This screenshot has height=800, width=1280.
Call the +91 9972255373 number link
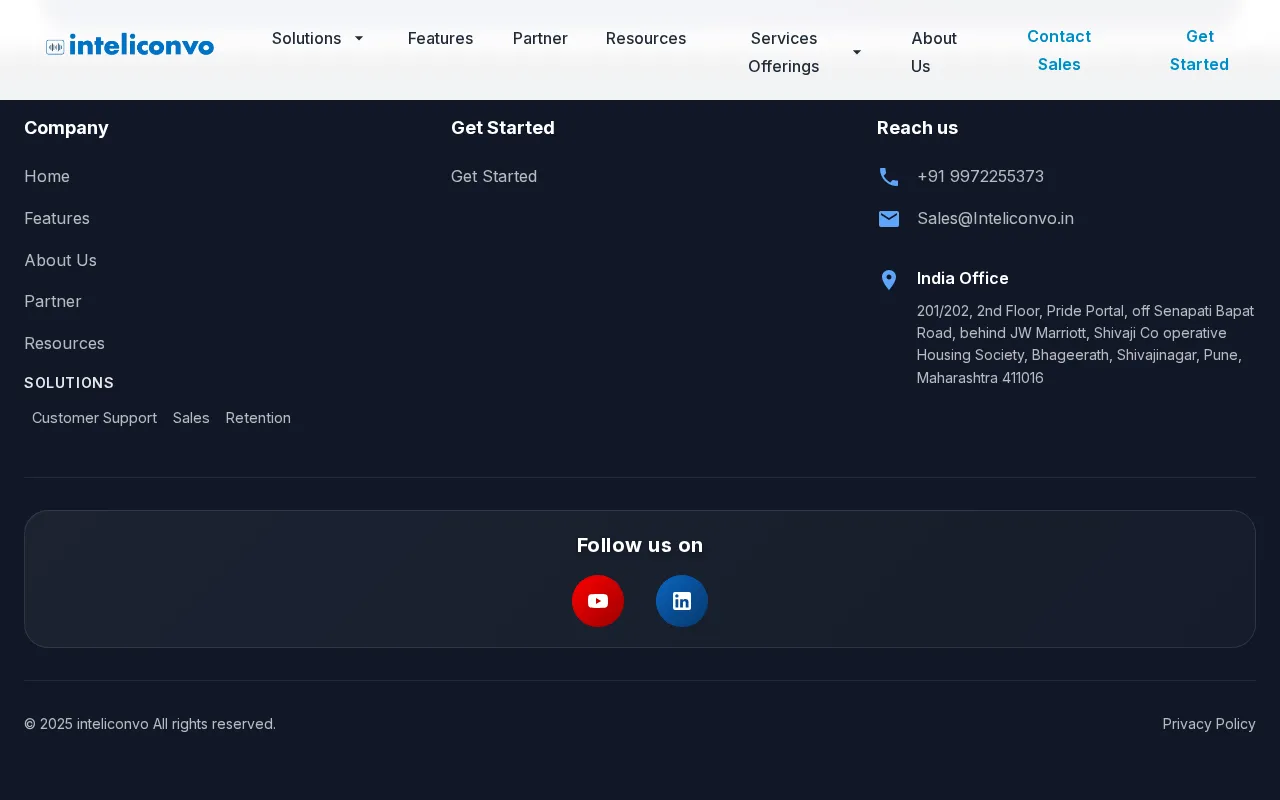coord(980,176)
